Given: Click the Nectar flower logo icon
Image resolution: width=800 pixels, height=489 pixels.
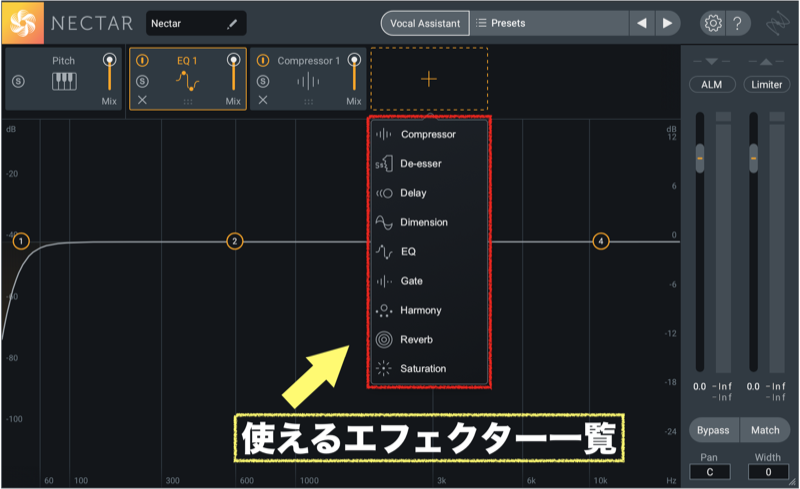Looking at the screenshot, I should 22,23.
